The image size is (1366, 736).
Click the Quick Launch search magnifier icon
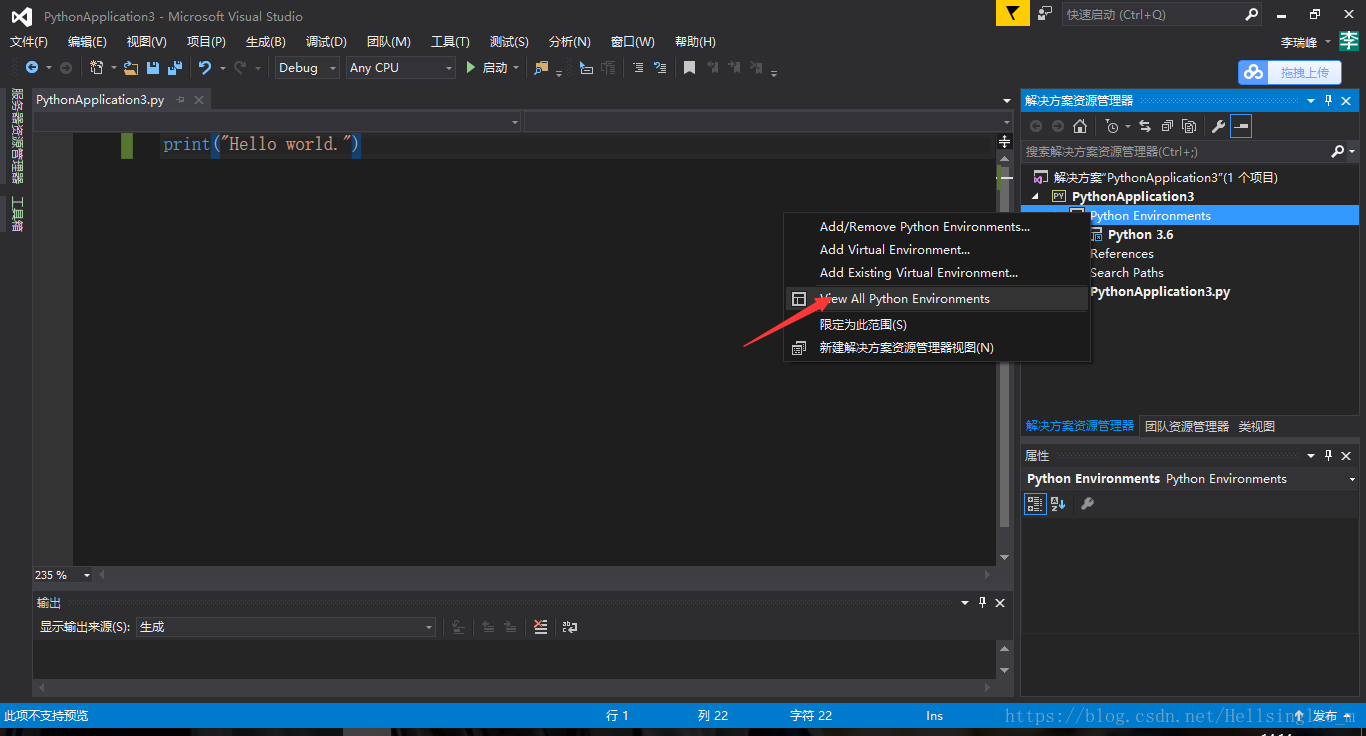[1251, 14]
